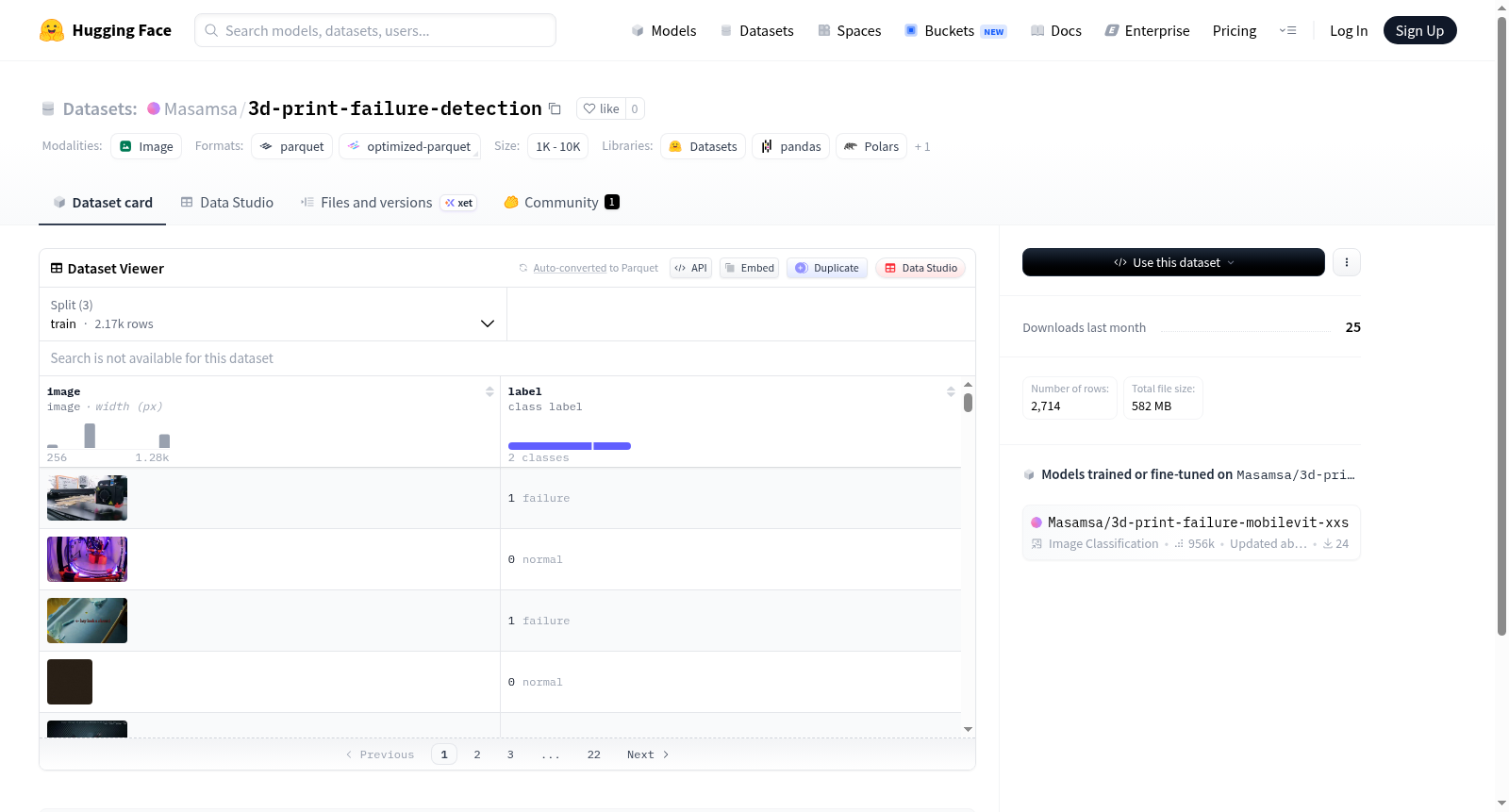Screen dimensions: 1509x812
Task: Click the Log In link
Action: coord(1349,30)
